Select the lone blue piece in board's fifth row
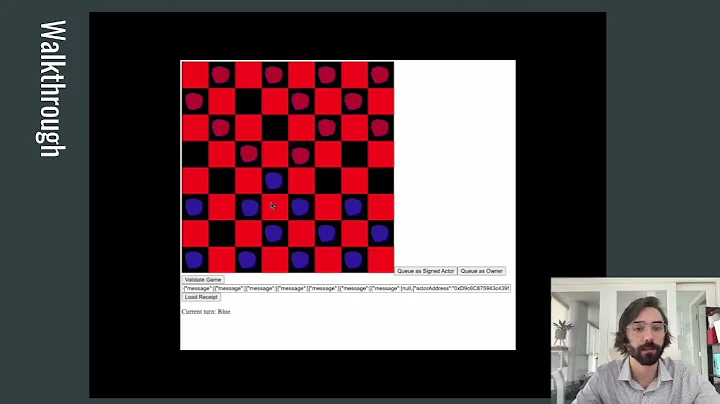 coord(274,180)
